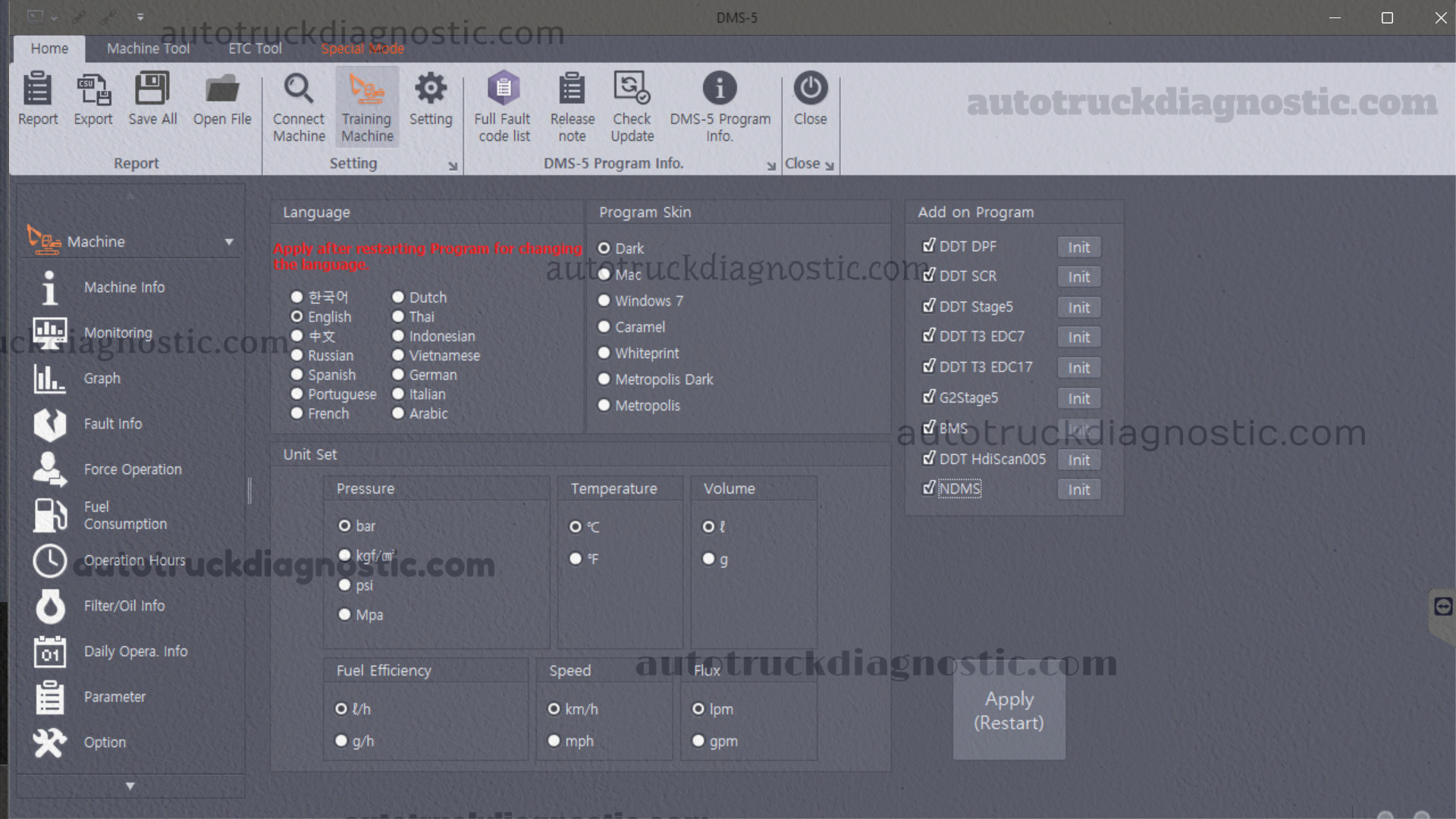Select the psi pressure unit
The height and width of the screenshot is (819, 1456).
345,585
